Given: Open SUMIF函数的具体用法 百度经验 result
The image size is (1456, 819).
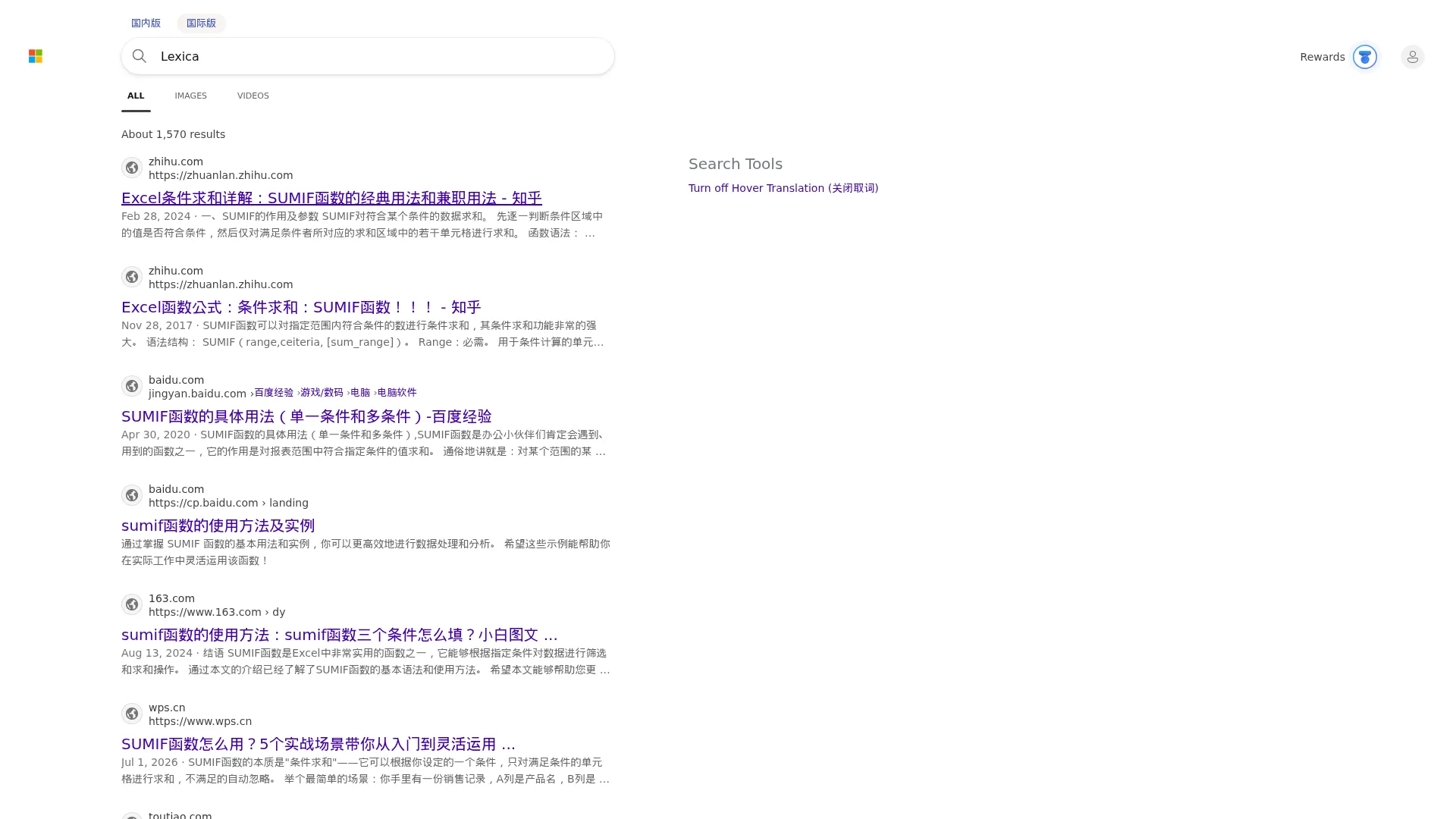Looking at the screenshot, I should pos(306,416).
